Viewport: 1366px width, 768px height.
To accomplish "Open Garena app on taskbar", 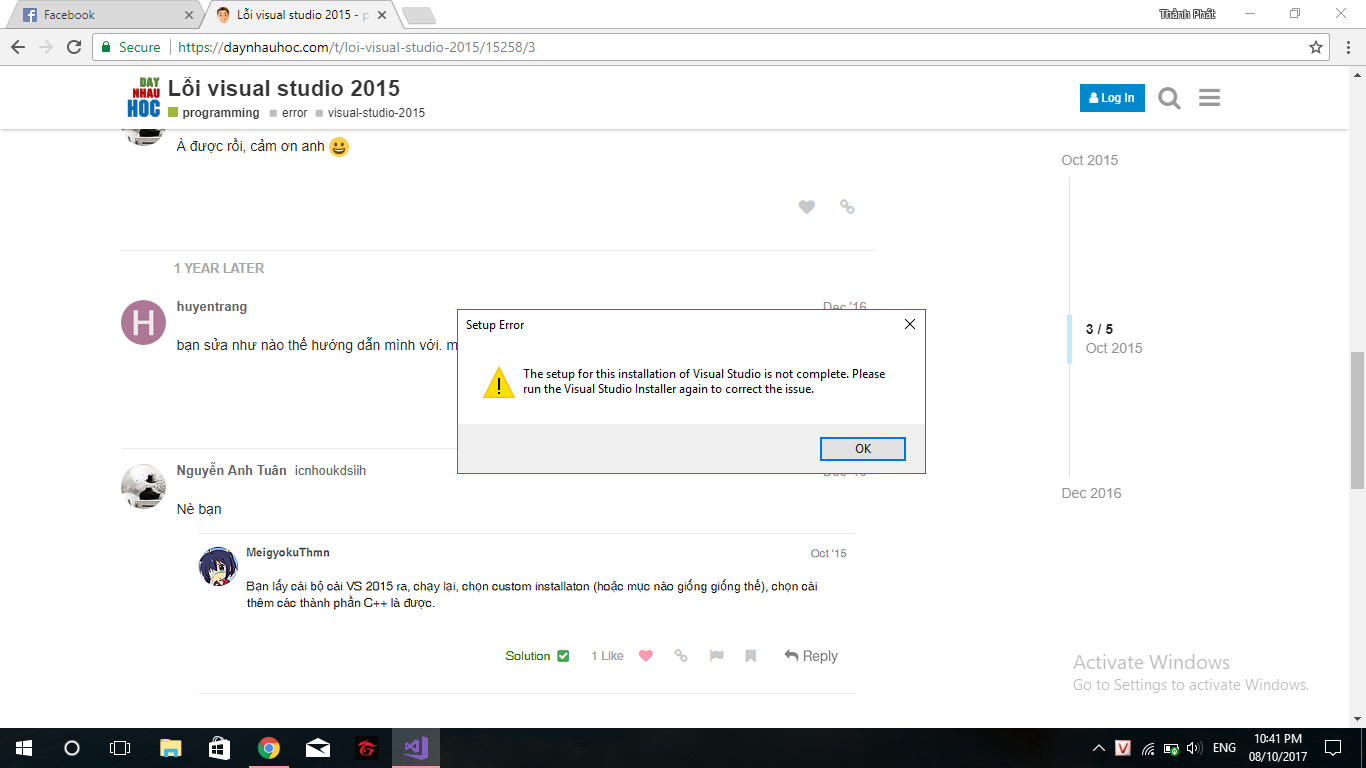I will click(x=367, y=748).
